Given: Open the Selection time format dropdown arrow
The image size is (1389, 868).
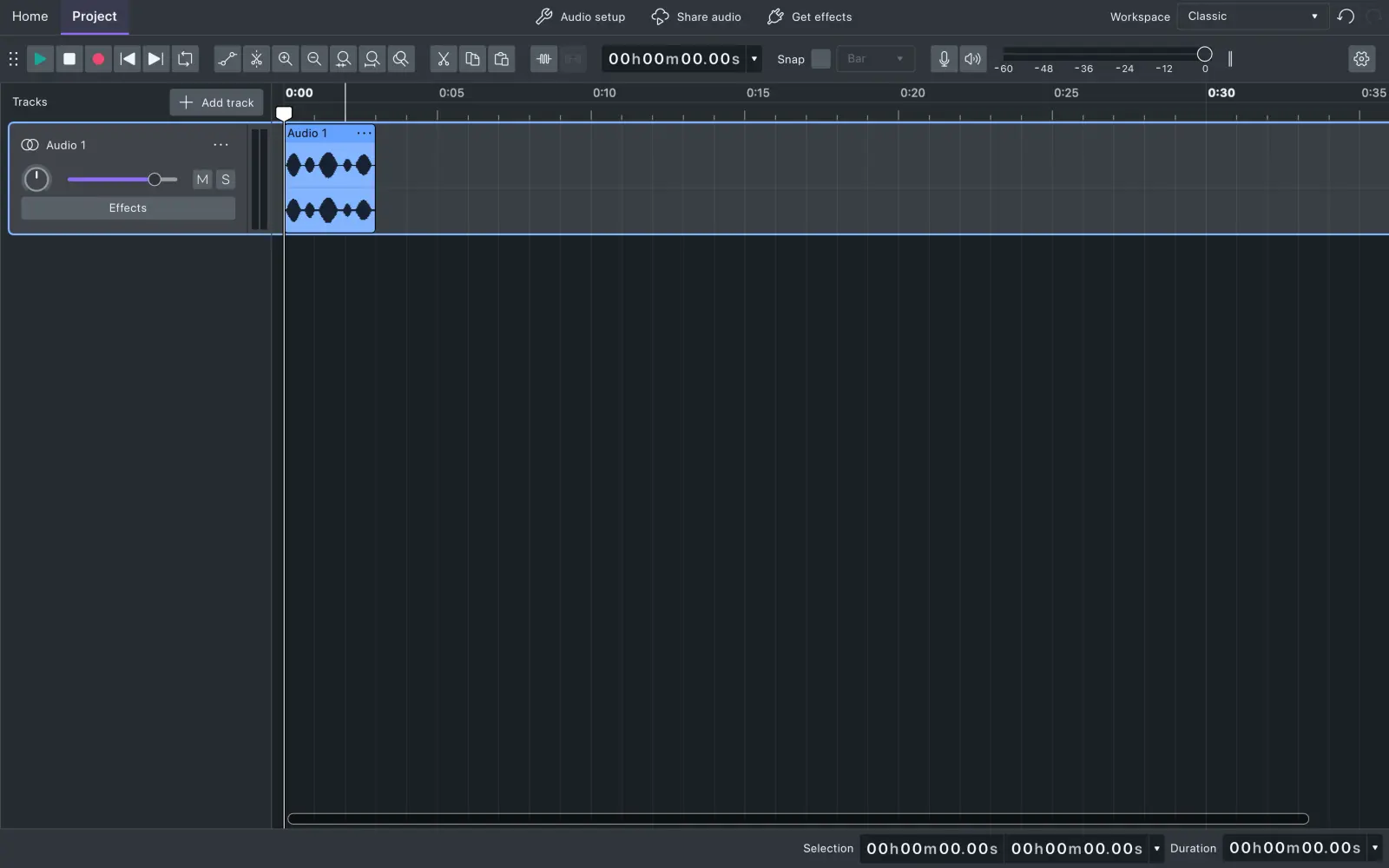Looking at the screenshot, I should click(x=1156, y=848).
